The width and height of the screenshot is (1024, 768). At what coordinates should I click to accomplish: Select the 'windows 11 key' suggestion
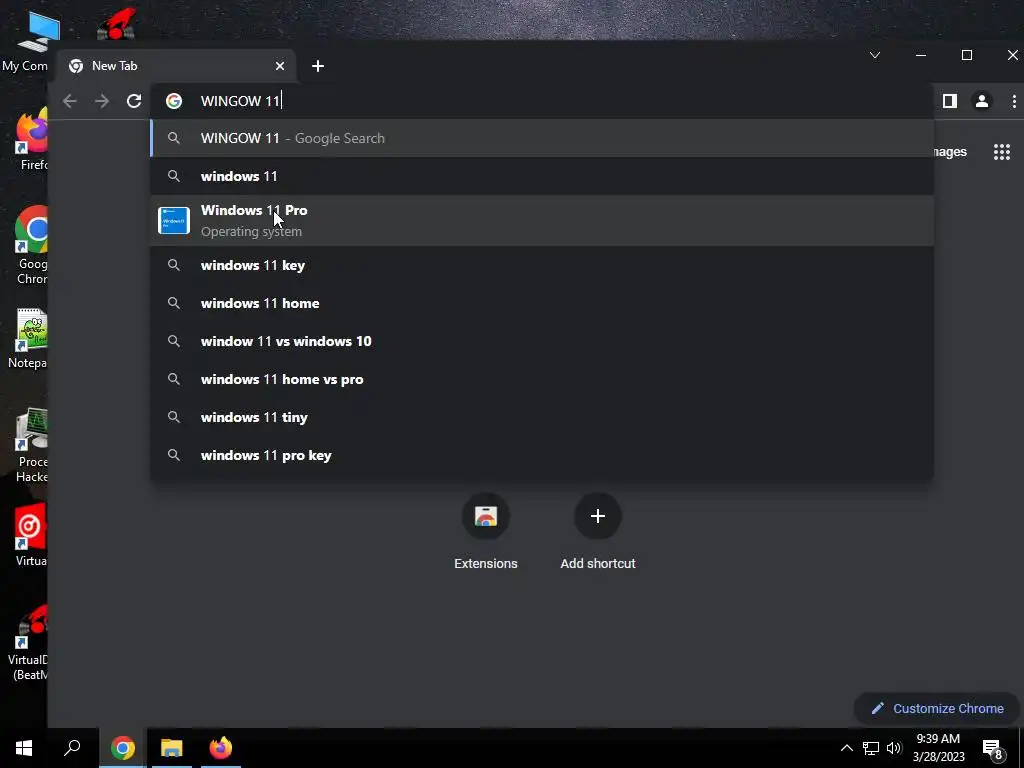click(542, 265)
